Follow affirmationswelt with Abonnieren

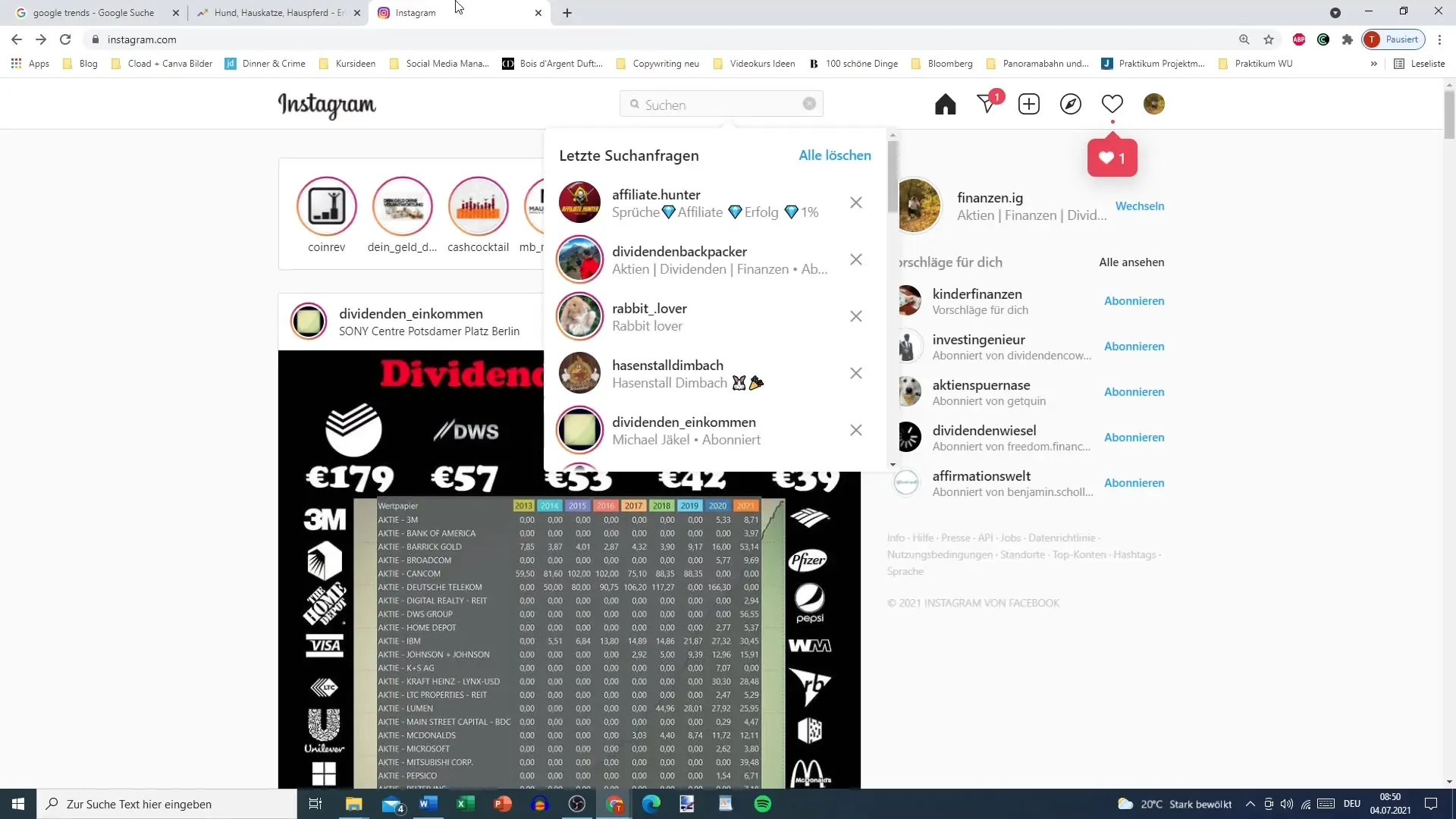click(x=1134, y=483)
